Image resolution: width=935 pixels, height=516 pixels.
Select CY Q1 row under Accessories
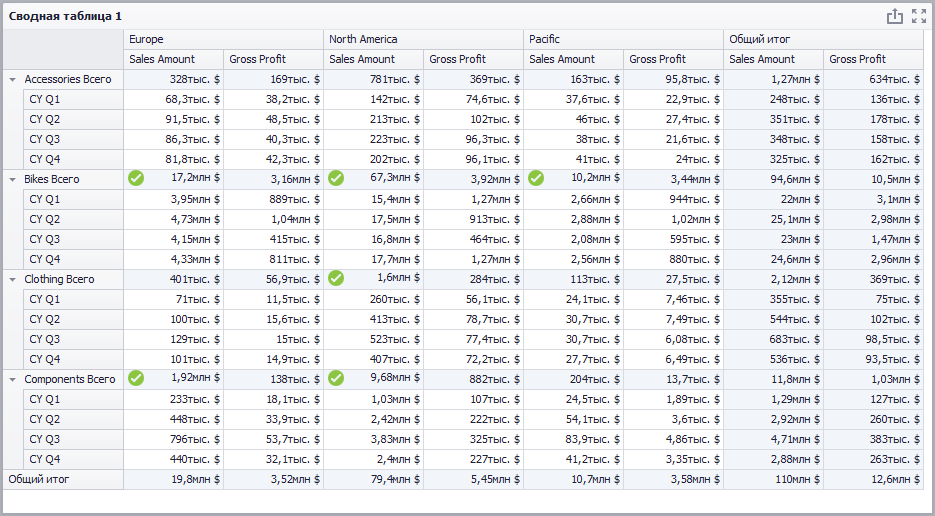(73, 99)
